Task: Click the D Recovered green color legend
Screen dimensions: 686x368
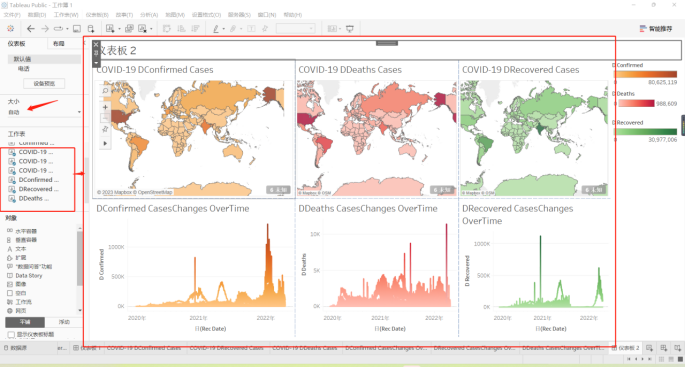Action: pos(646,132)
